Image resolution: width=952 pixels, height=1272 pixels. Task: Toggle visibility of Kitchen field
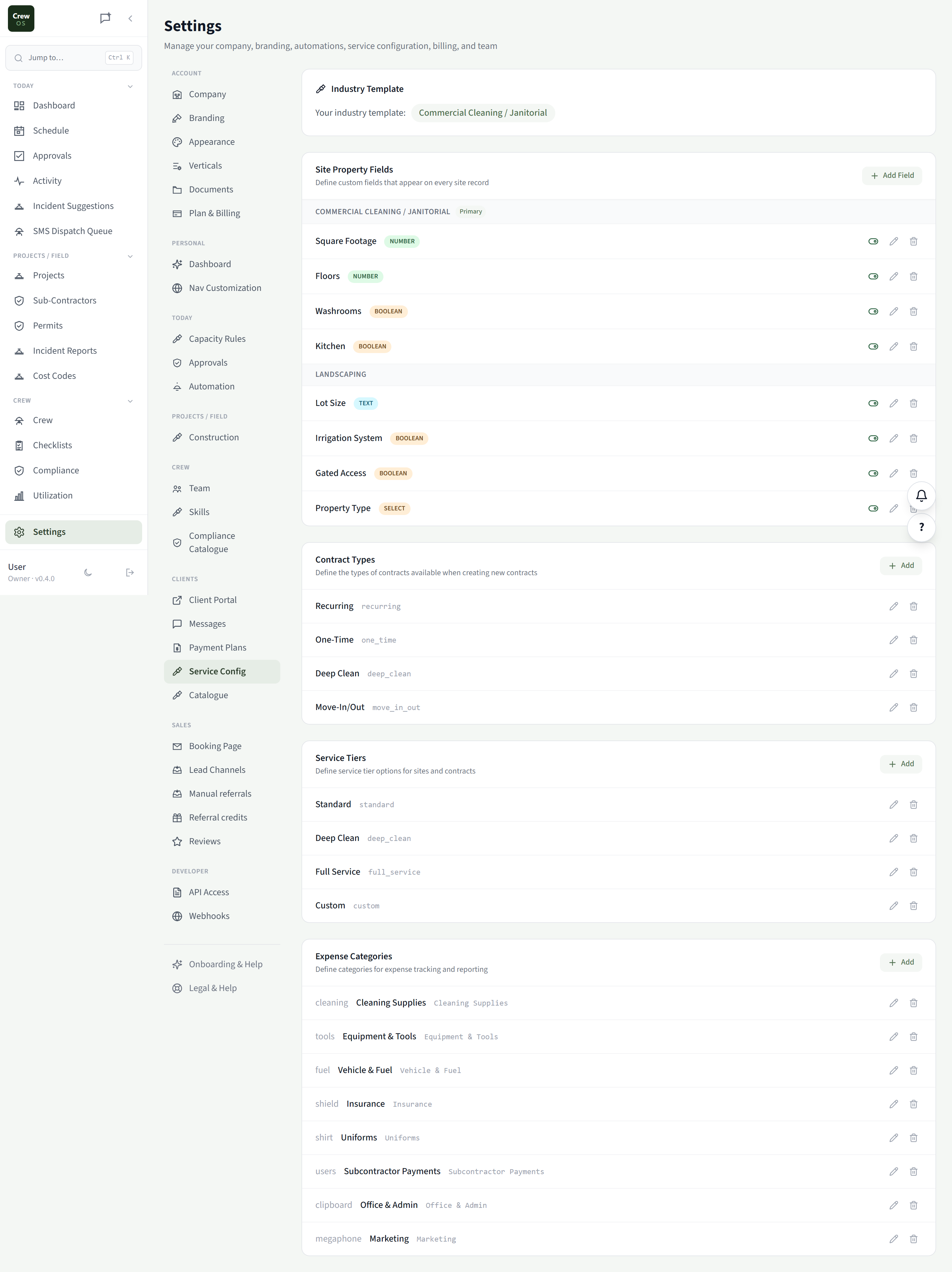click(873, 347)
